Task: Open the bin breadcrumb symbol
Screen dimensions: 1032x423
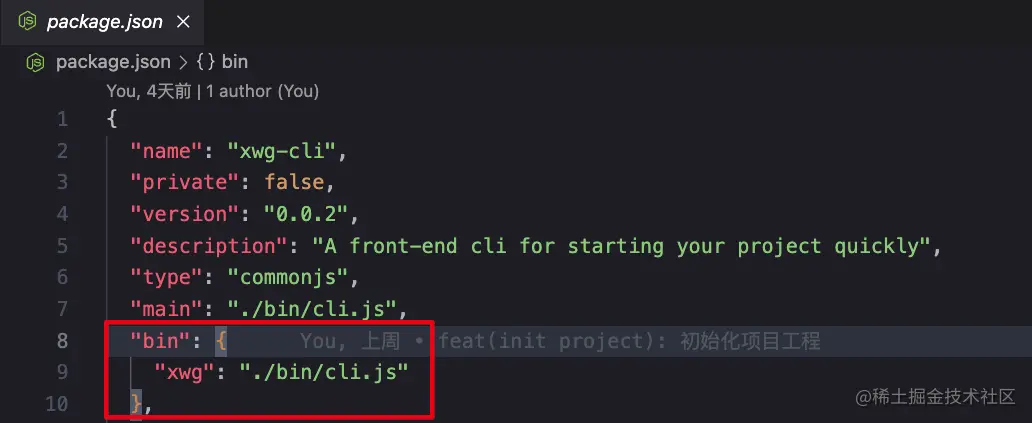Action: 234,62
